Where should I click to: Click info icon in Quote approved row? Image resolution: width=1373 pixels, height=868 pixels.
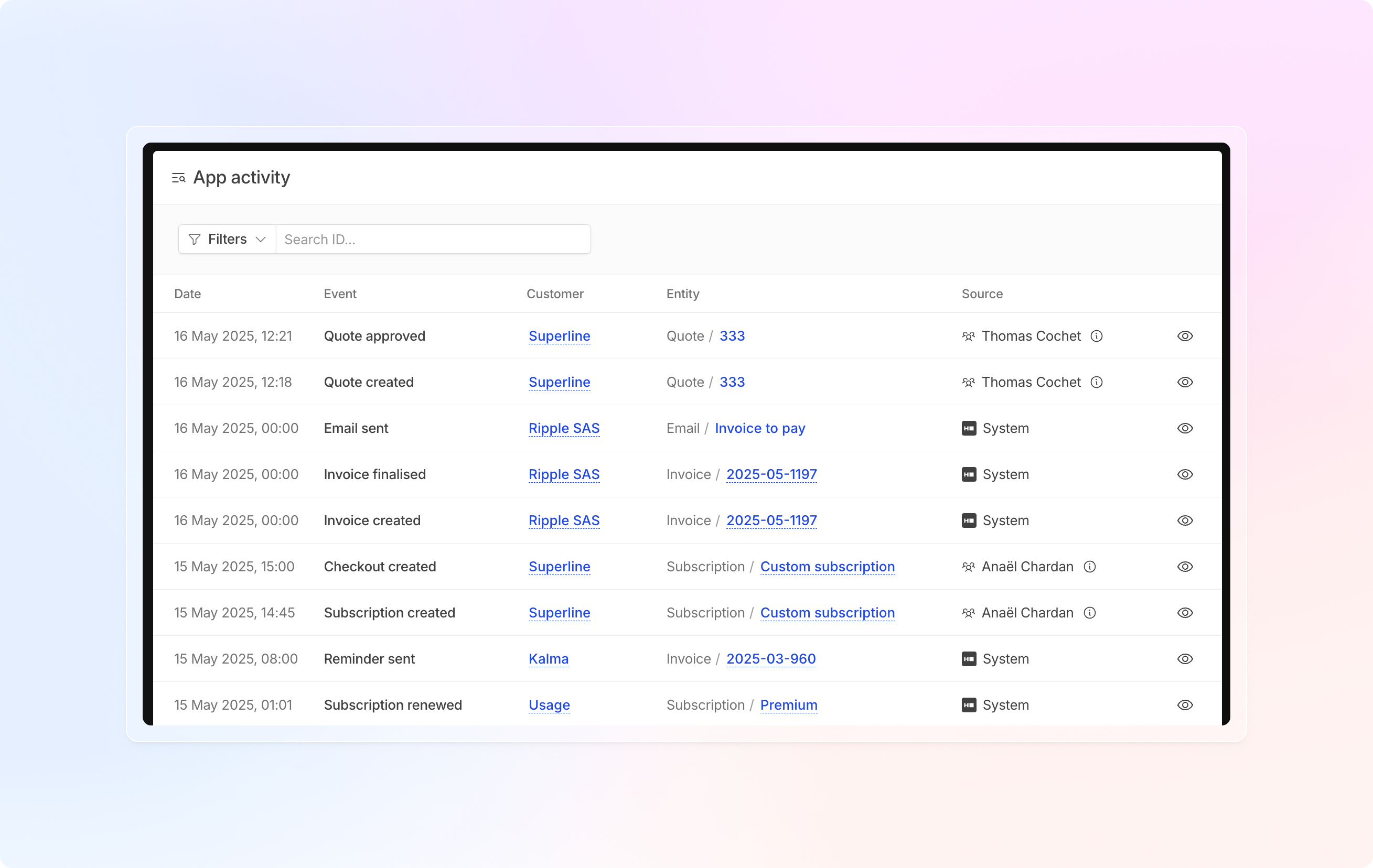pyautogui.click(x=1097, y=337)
